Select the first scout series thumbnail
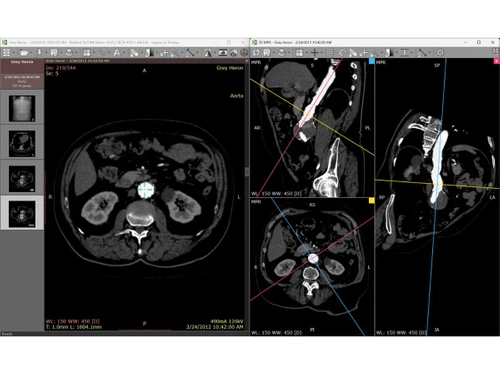This screenshot has height=375, width=500. [x=22, y=108]
